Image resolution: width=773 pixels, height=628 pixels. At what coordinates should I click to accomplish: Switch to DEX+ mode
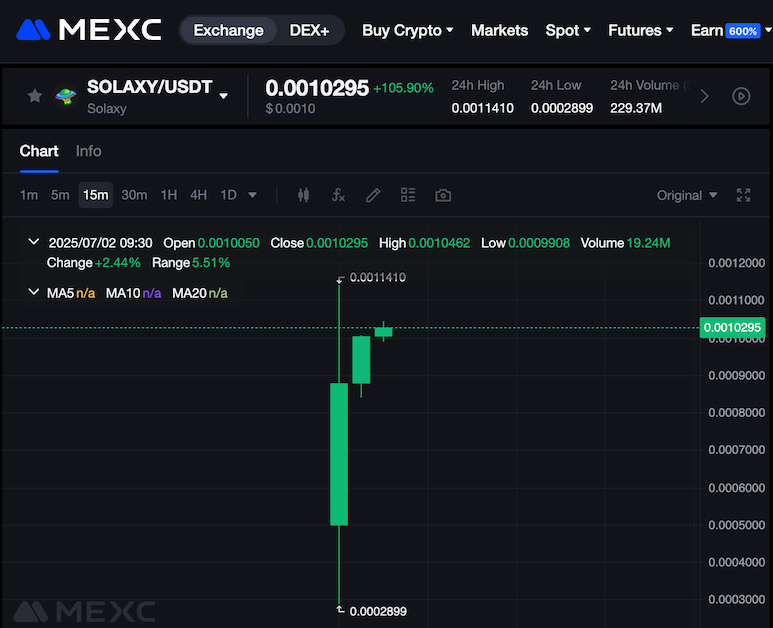pyautogui.click(x=309, y=30)
